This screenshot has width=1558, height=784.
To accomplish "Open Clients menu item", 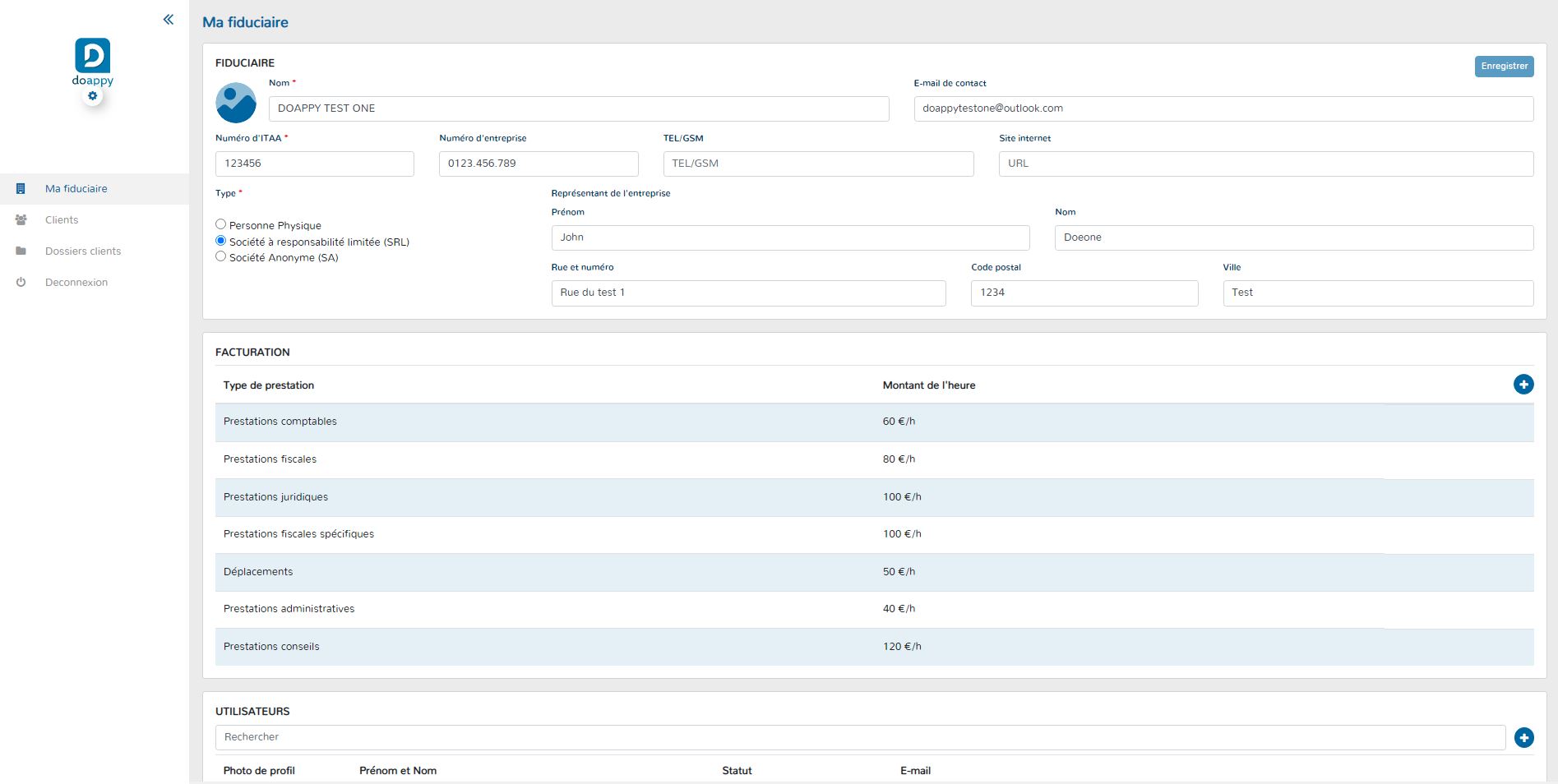I will coord(95,220).
